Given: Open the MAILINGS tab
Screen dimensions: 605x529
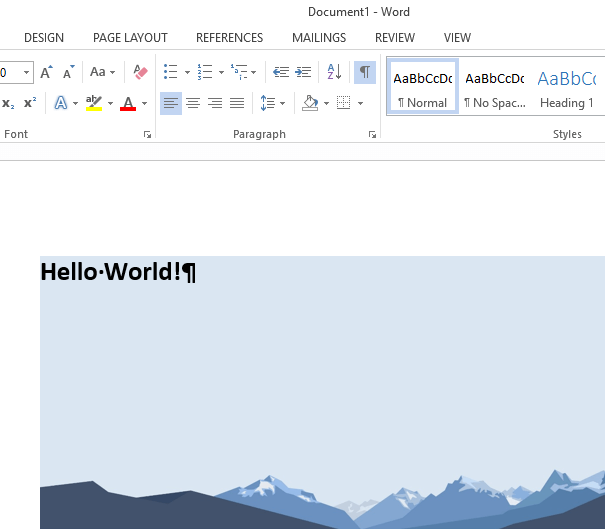Looking at the screenshot, I should (319, 38).
